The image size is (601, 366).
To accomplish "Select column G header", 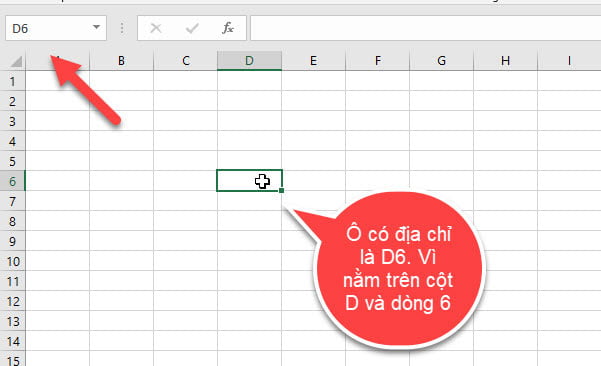I will pyautogui.click(x=442, y=61).
